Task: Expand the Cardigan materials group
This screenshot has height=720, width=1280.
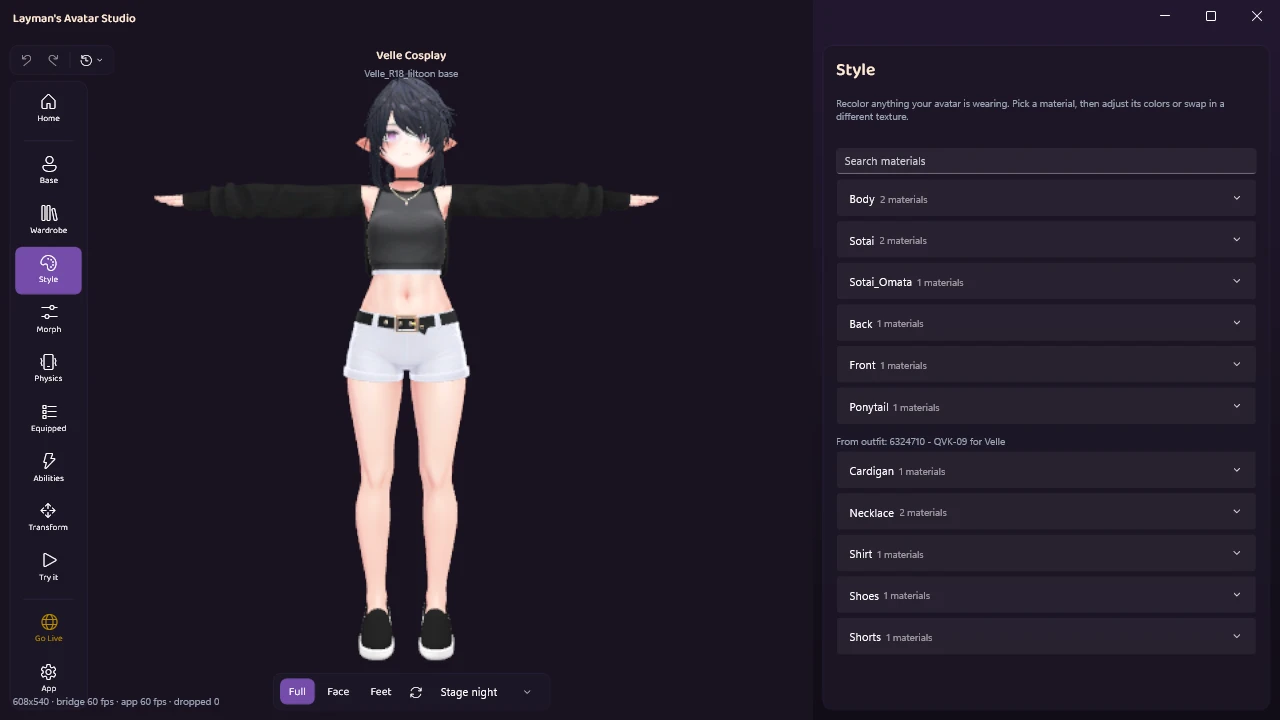Action: pyautogui.click(x=1046, y=471)
